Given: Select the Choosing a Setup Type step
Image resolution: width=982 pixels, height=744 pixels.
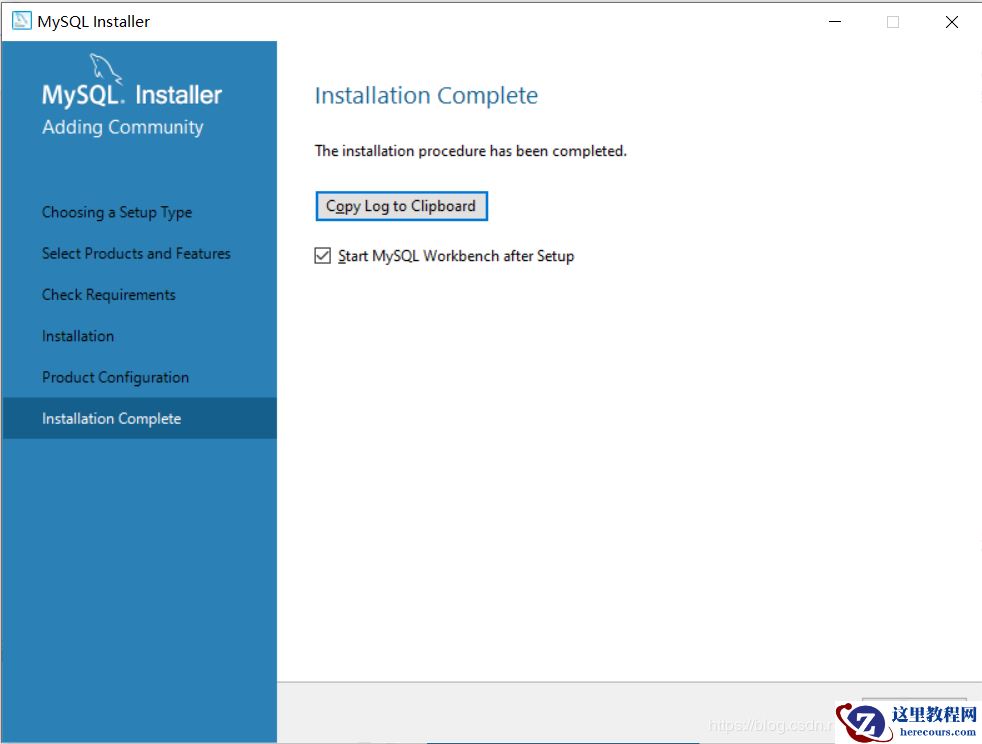Looking at the screenshot, I should coord(117,212).
